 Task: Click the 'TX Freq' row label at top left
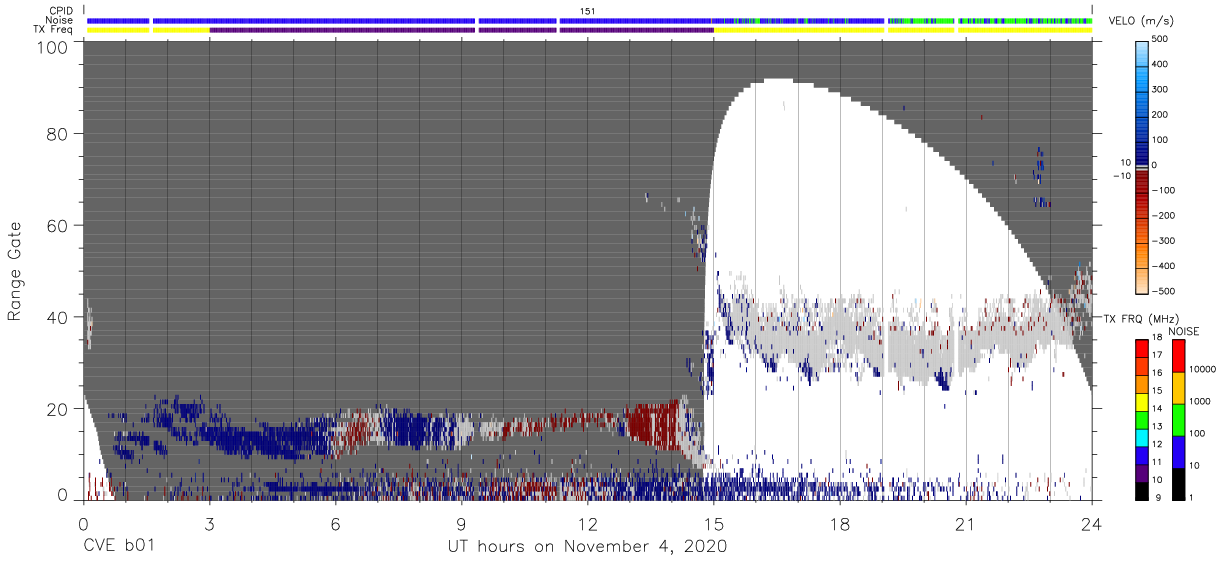point(54,30)
